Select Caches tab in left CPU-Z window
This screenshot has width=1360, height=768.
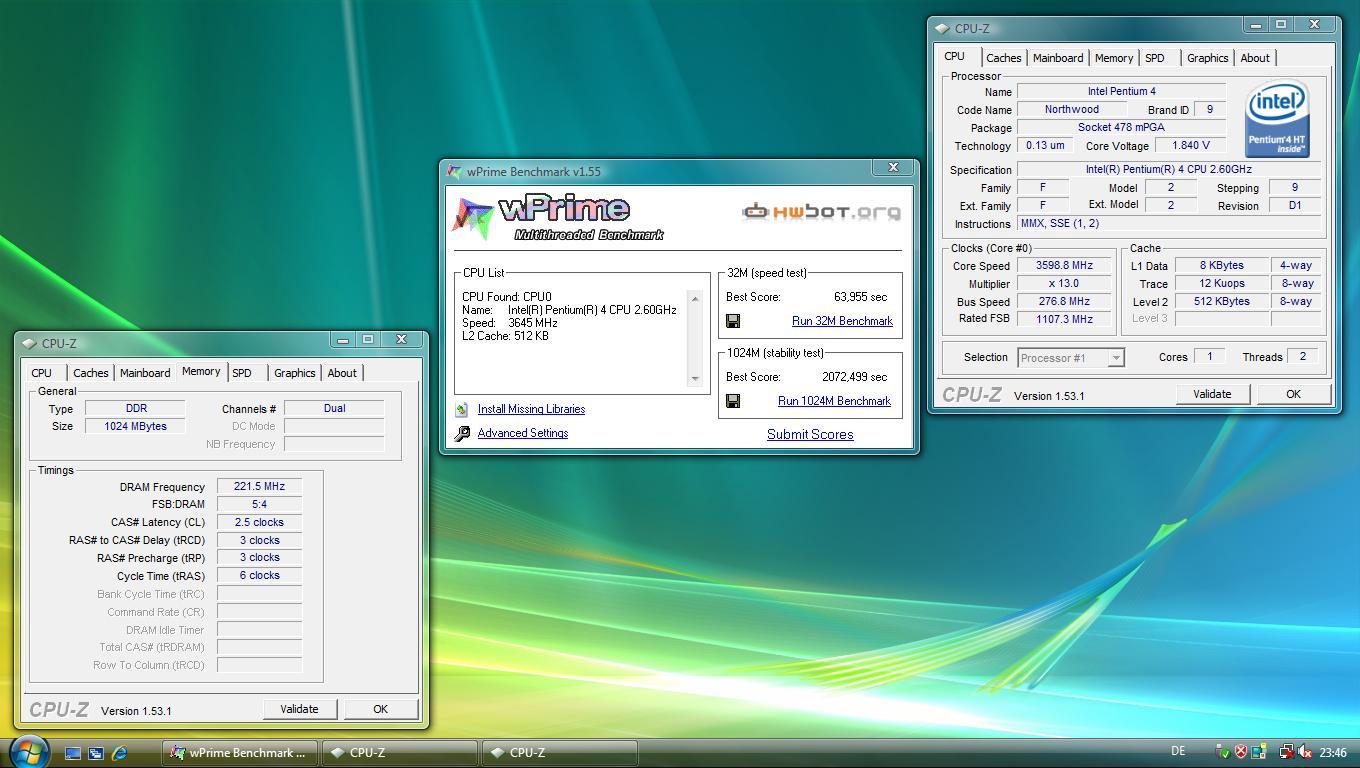point(91,373)
